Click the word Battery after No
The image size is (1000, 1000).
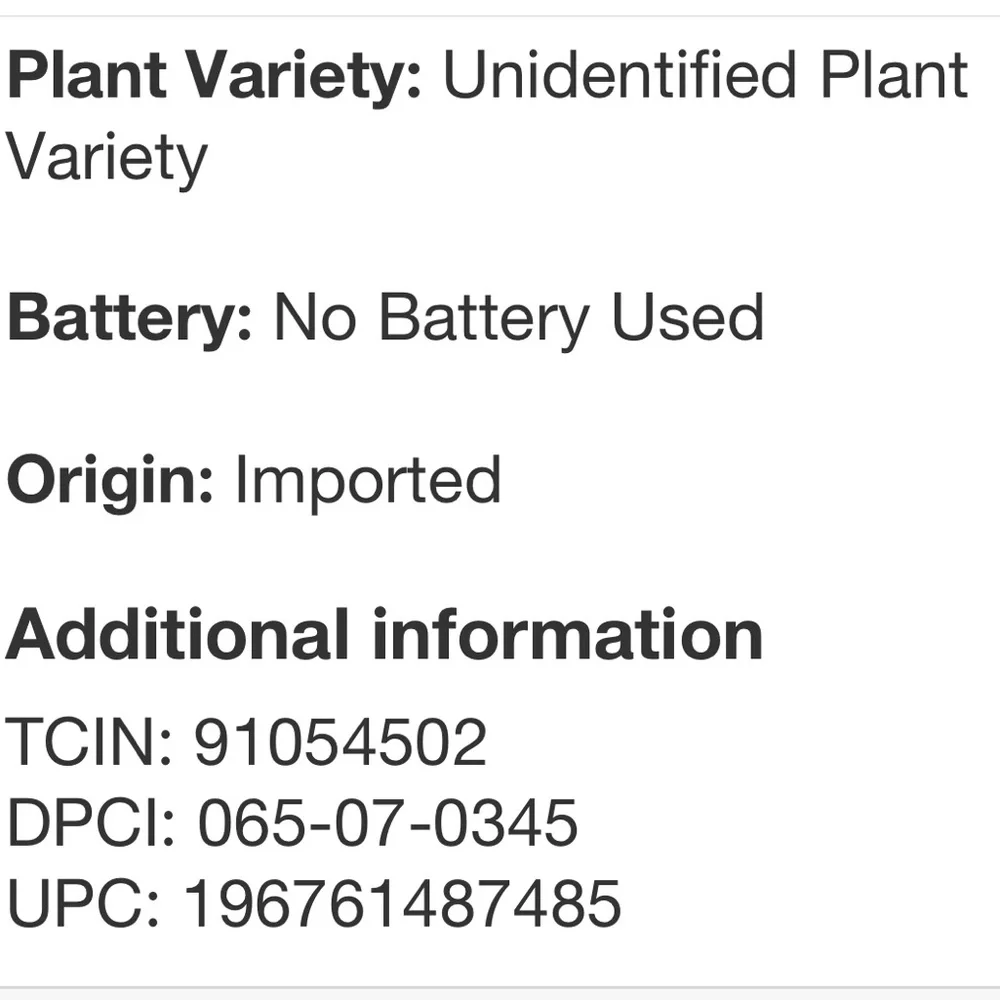[x=484, y=319]
